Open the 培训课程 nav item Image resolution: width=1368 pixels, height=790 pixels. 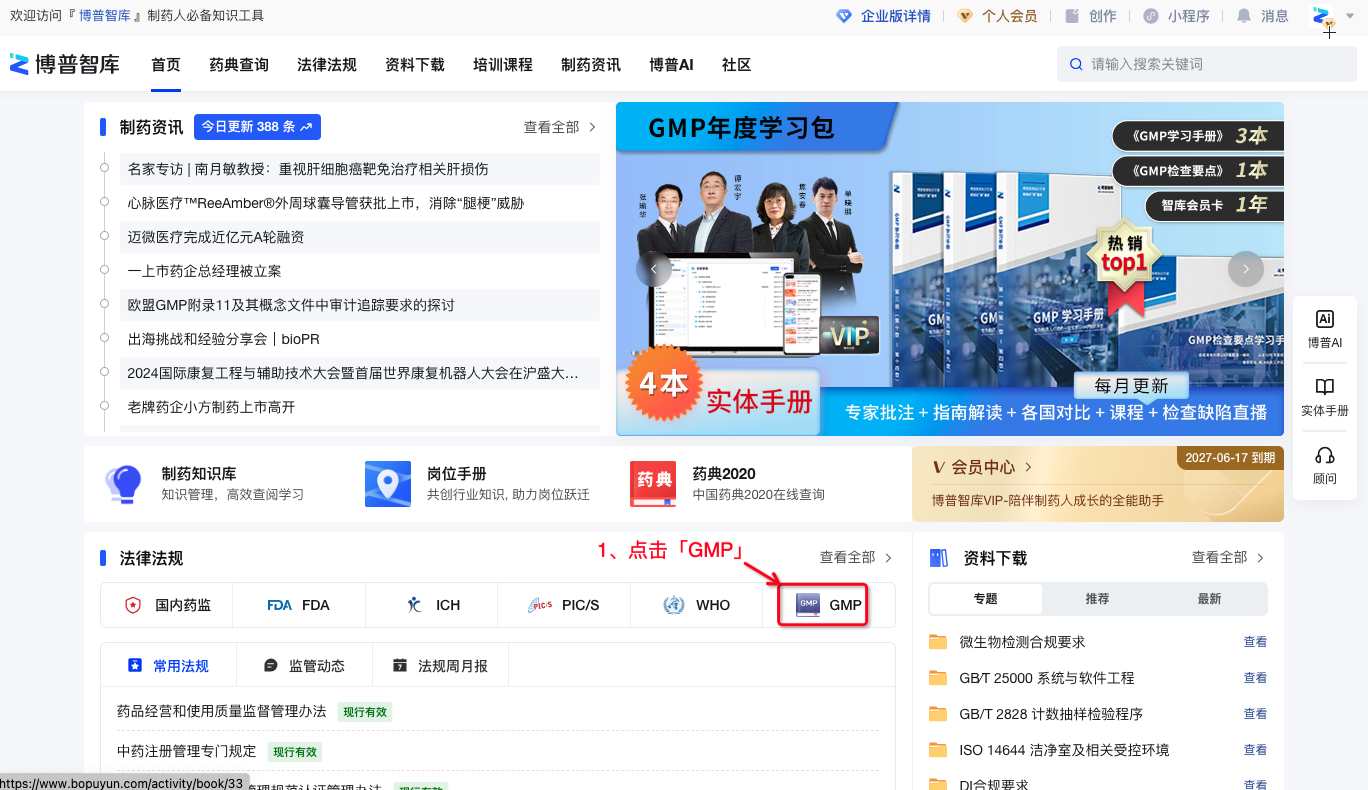503,65
